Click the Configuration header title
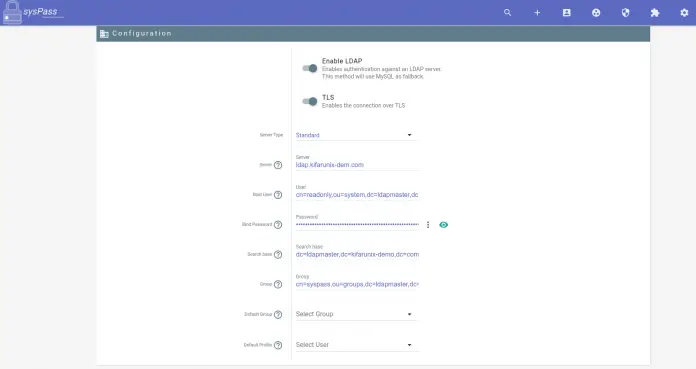Image resolution: width=696 pixels, height=369 pixels. pos(142,33)
